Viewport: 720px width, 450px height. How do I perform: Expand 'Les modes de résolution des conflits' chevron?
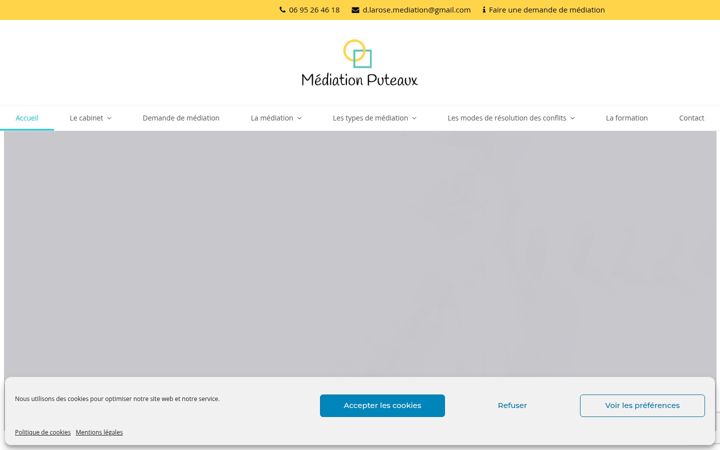573,118
